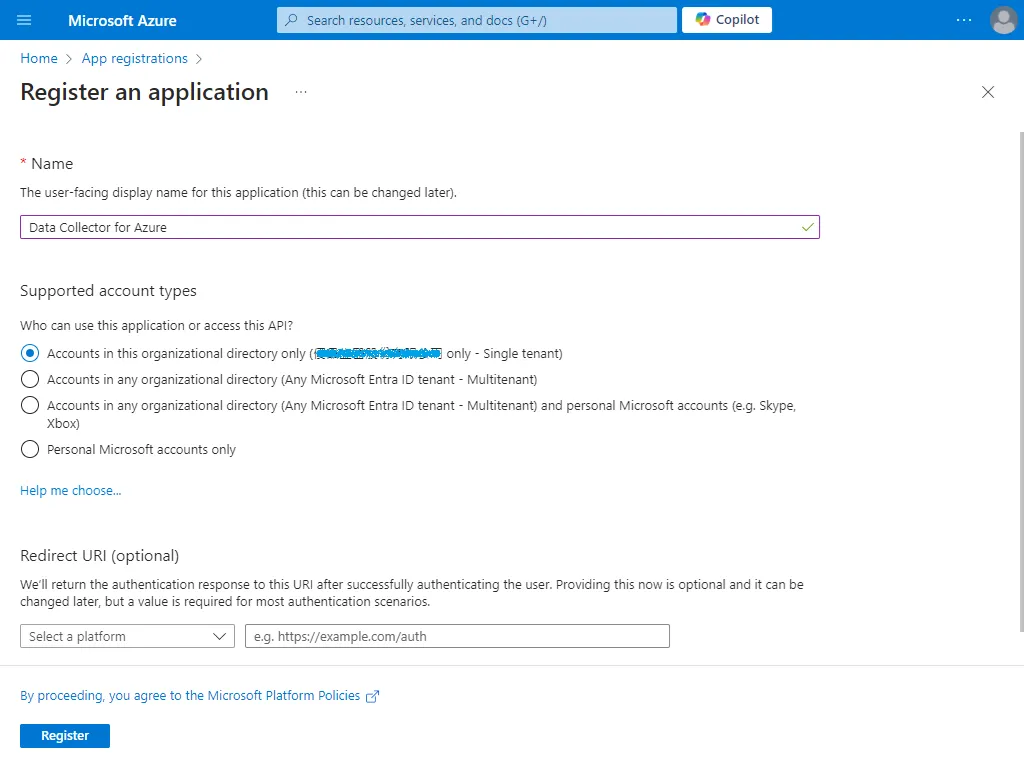Click the Register button
The image size is (1024, 768).
tap(65, 735)
